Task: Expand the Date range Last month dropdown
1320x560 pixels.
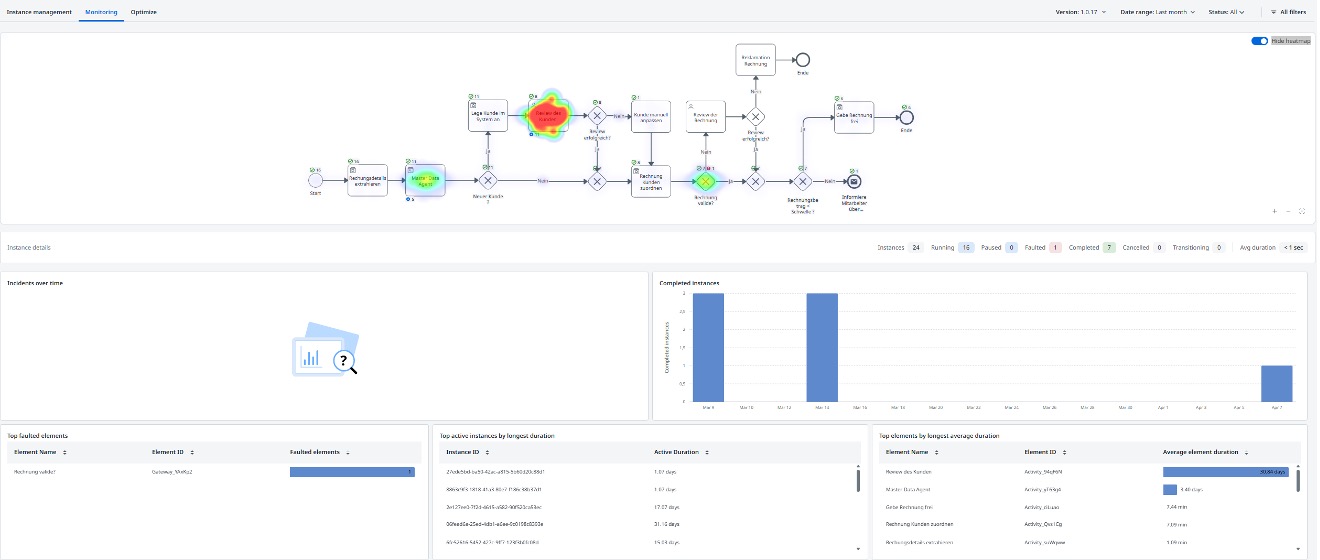Action: click(x=1158, y=12)
